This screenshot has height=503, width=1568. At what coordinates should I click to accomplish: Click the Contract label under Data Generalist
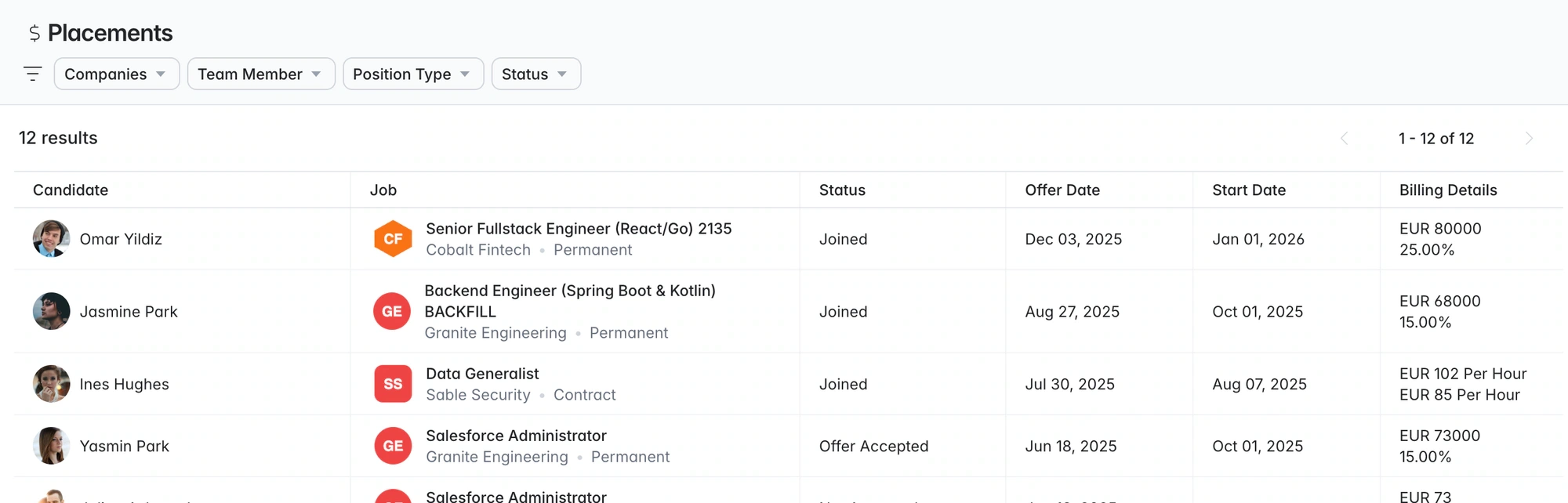(x=585, y=395)
